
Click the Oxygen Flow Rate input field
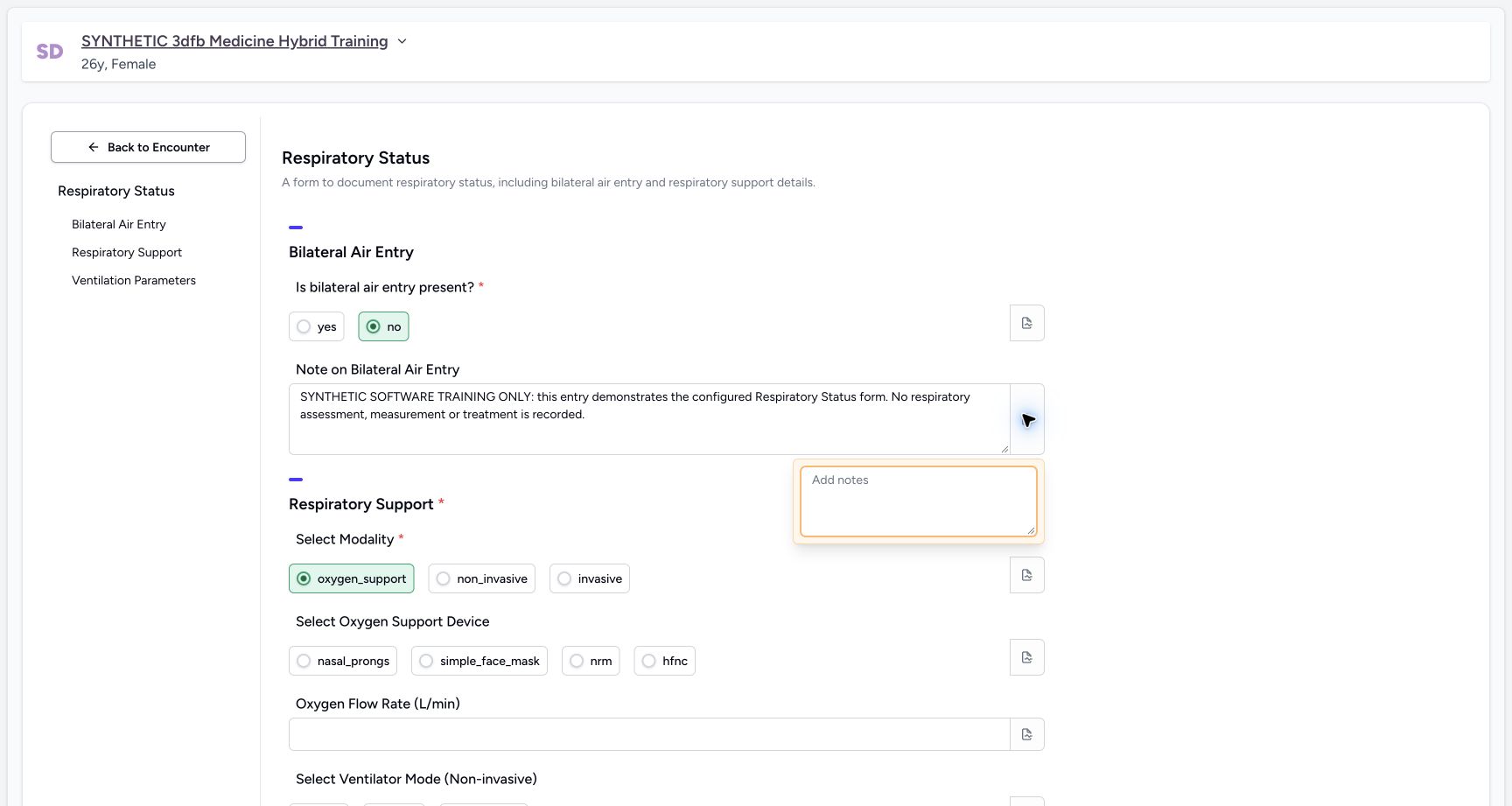click(649, 734)
